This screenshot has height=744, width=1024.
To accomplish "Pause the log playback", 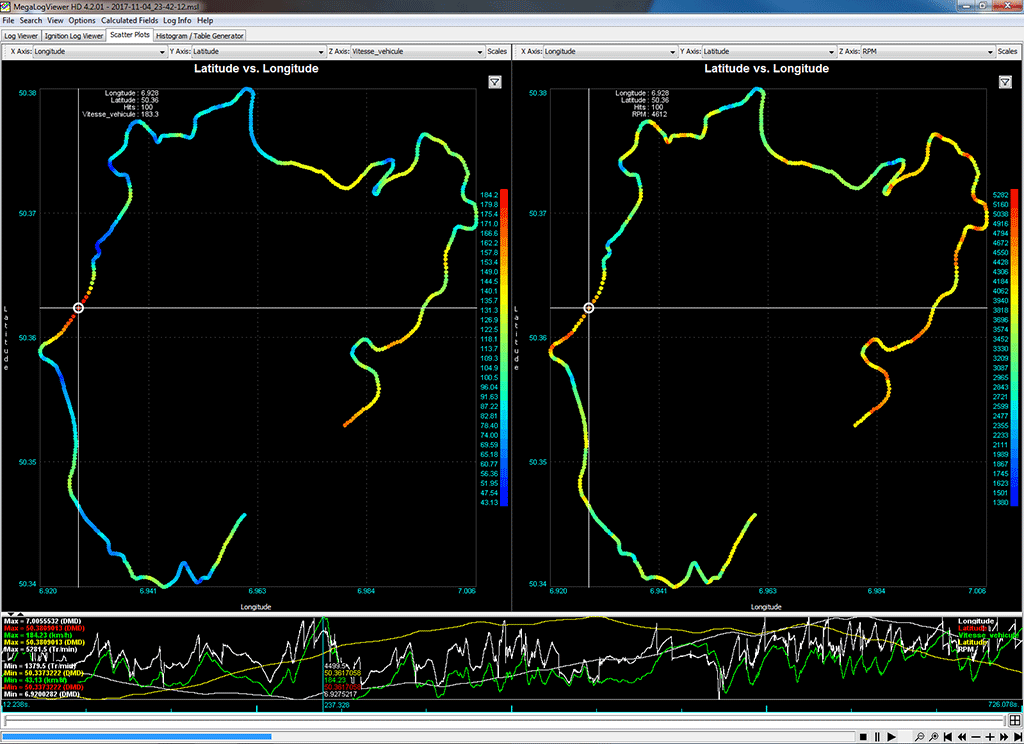I will tap(877, 737).
